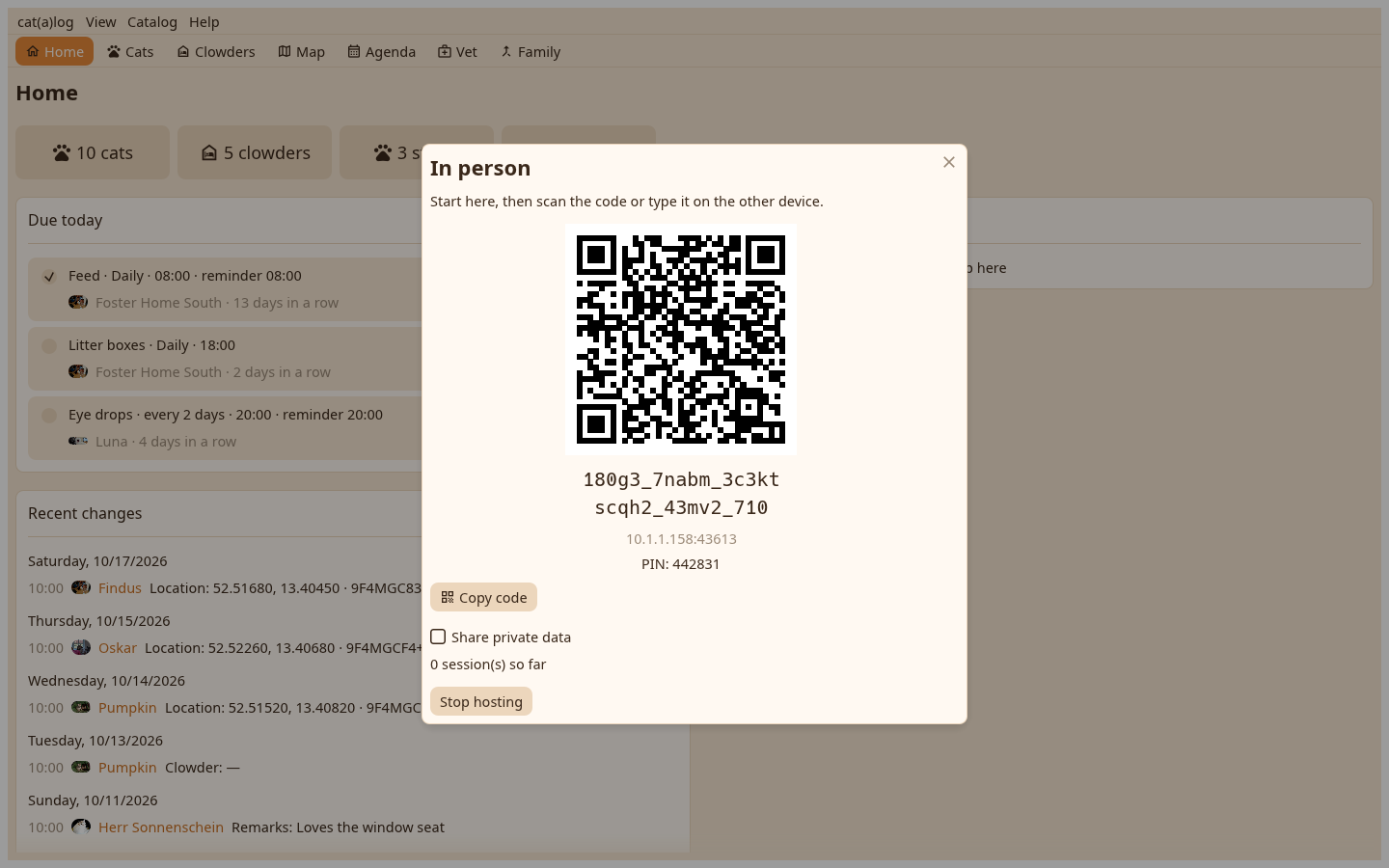This screenshot has width=1389, height=868.
Task: Uncheck the Feed daily task checkbox
Action: [49, 276]
